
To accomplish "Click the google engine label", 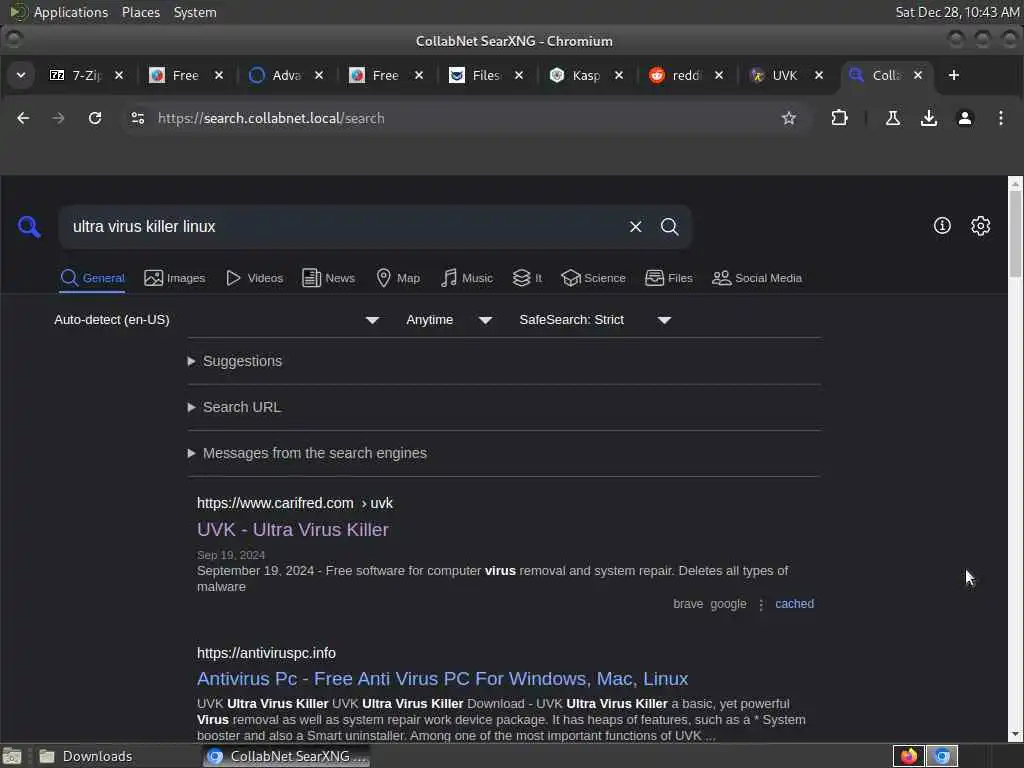I will (728, 604).
